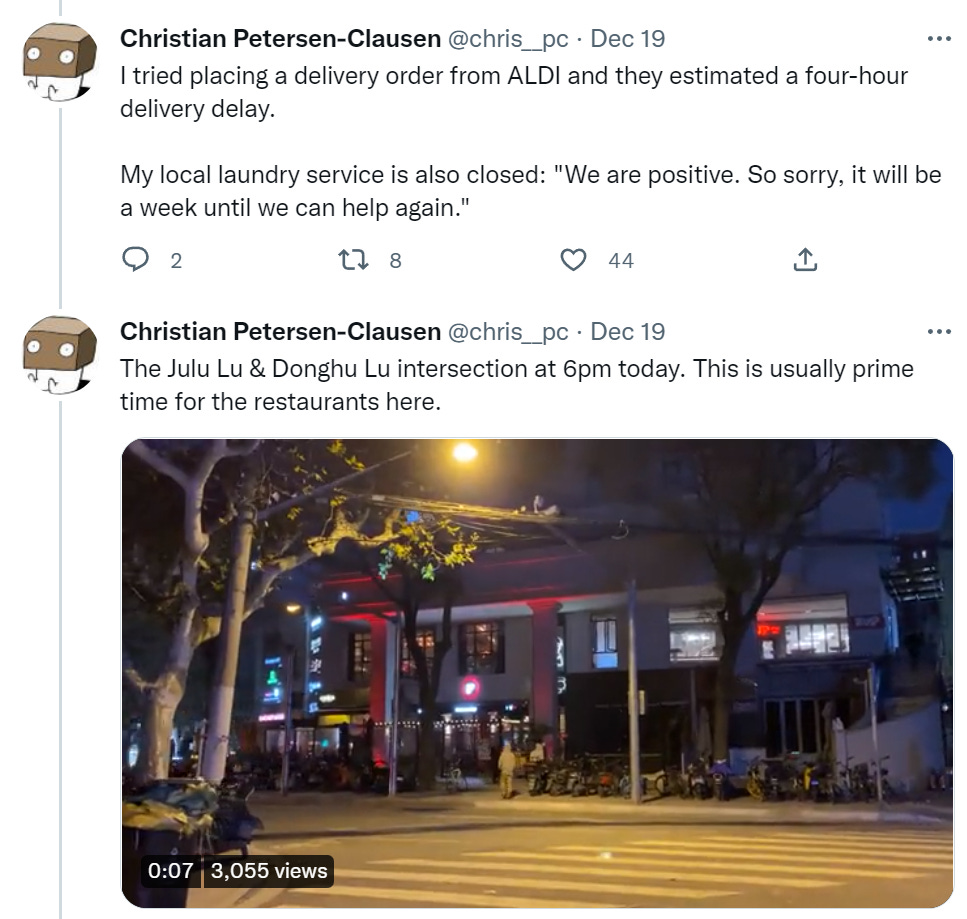View reply count 2 on first tweet

tap(176, 261)
